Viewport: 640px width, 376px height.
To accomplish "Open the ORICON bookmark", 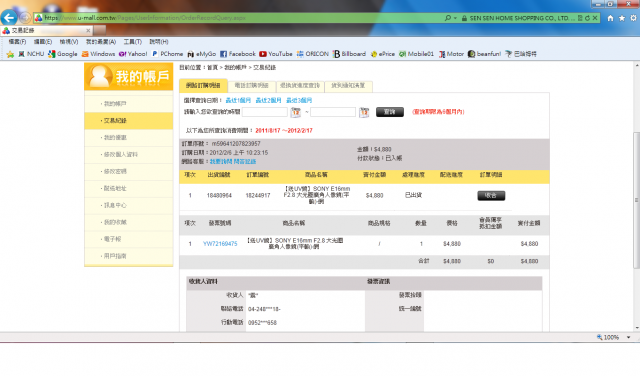I will pyautogui.click(x=312, y=54).
